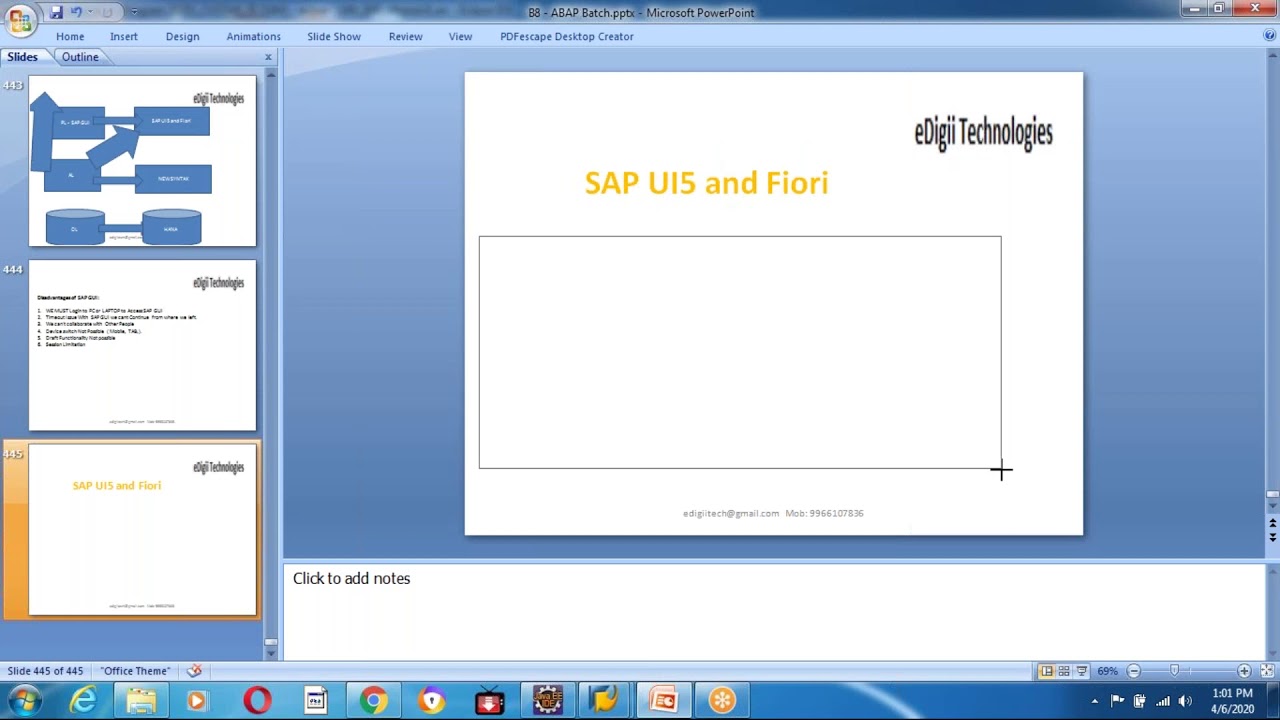Open the Action Center flag icon
This screenshot has width=1280, height=720.
click(x=1117, y=701)
